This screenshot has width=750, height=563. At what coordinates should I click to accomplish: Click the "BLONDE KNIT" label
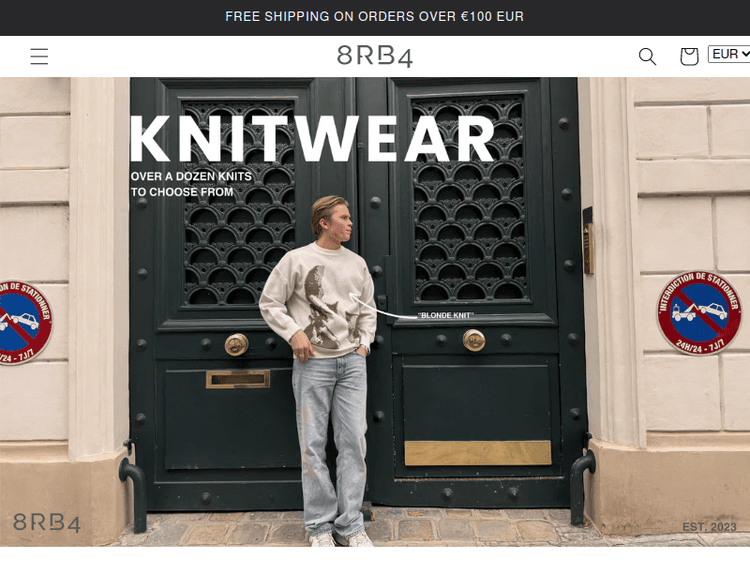[x=446, y=315]
